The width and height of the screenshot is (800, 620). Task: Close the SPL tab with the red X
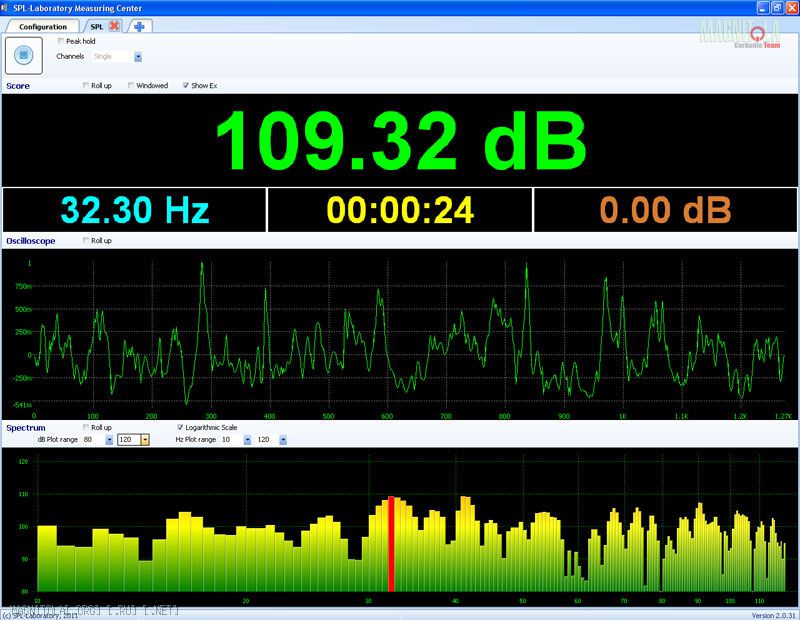114,26
